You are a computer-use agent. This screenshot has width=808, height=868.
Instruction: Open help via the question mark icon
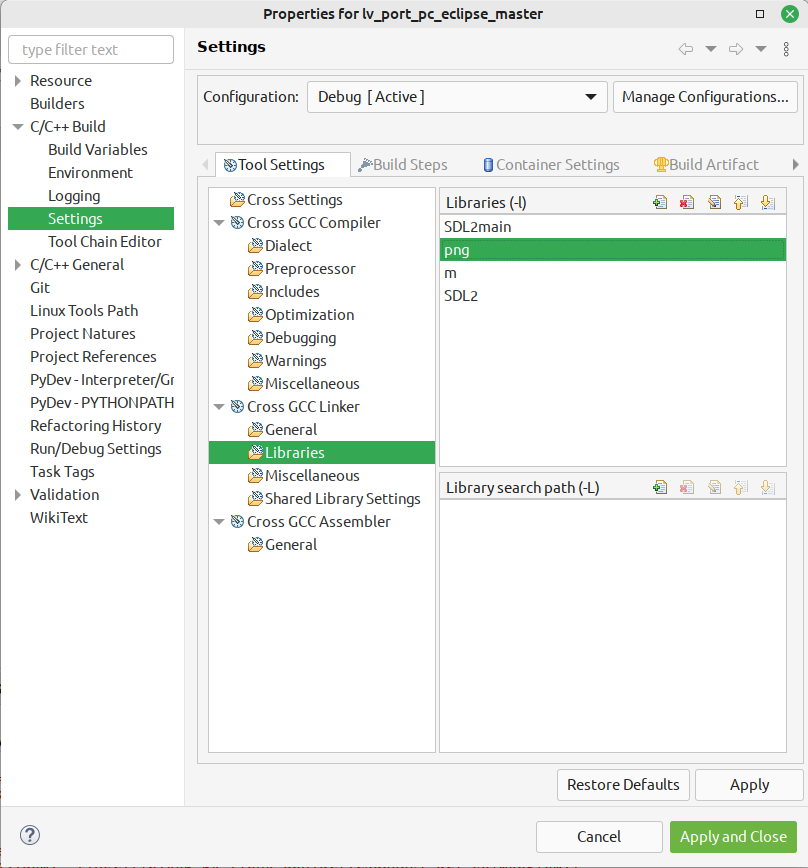click(x=29, y=835)
